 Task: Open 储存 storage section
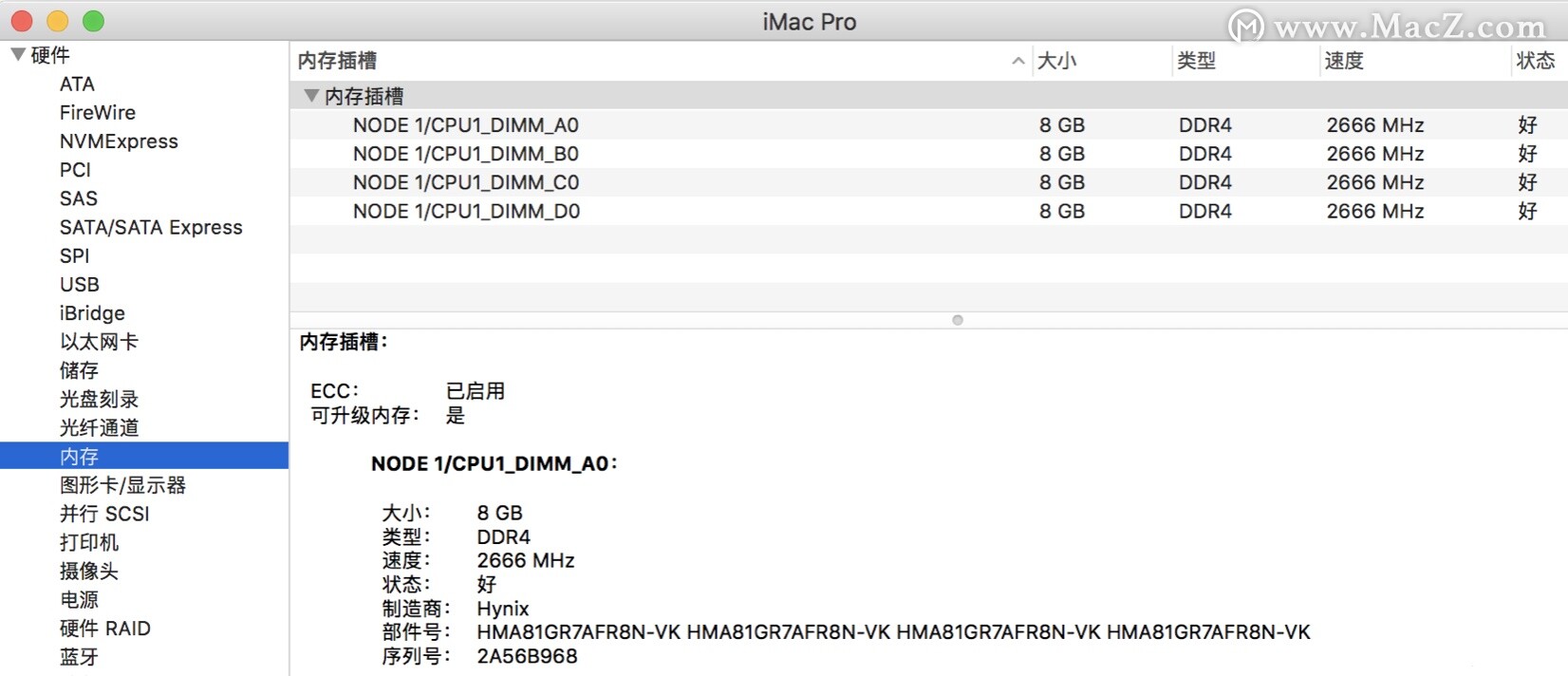point(79,370)
